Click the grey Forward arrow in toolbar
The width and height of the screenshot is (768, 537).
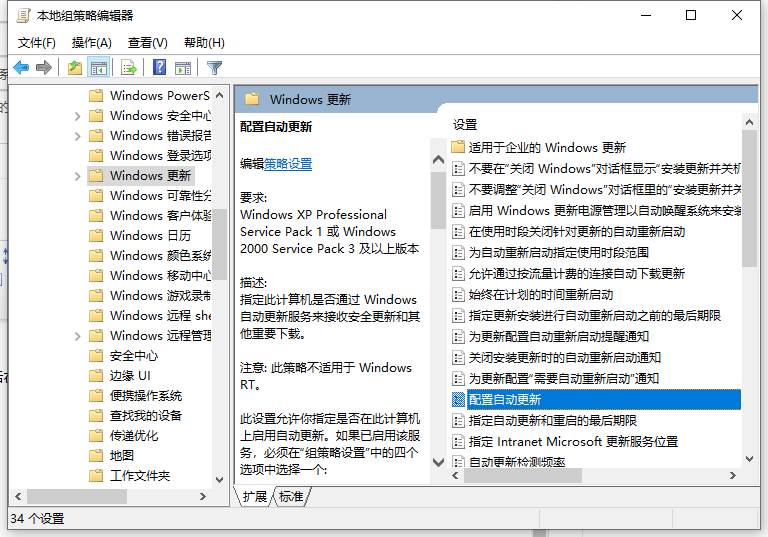click(44, 68)
